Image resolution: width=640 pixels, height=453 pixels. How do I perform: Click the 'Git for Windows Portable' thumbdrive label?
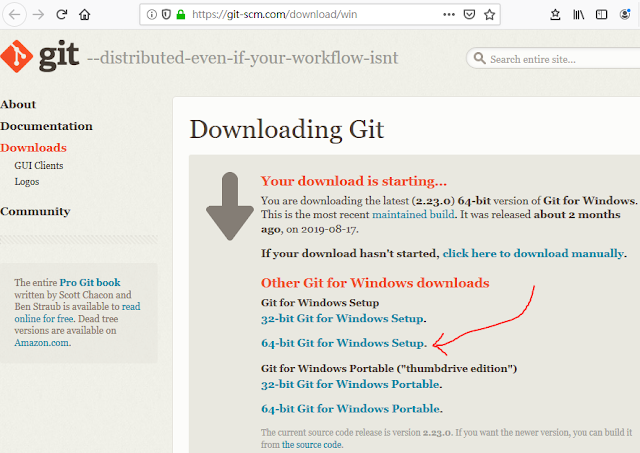point(389,369)
